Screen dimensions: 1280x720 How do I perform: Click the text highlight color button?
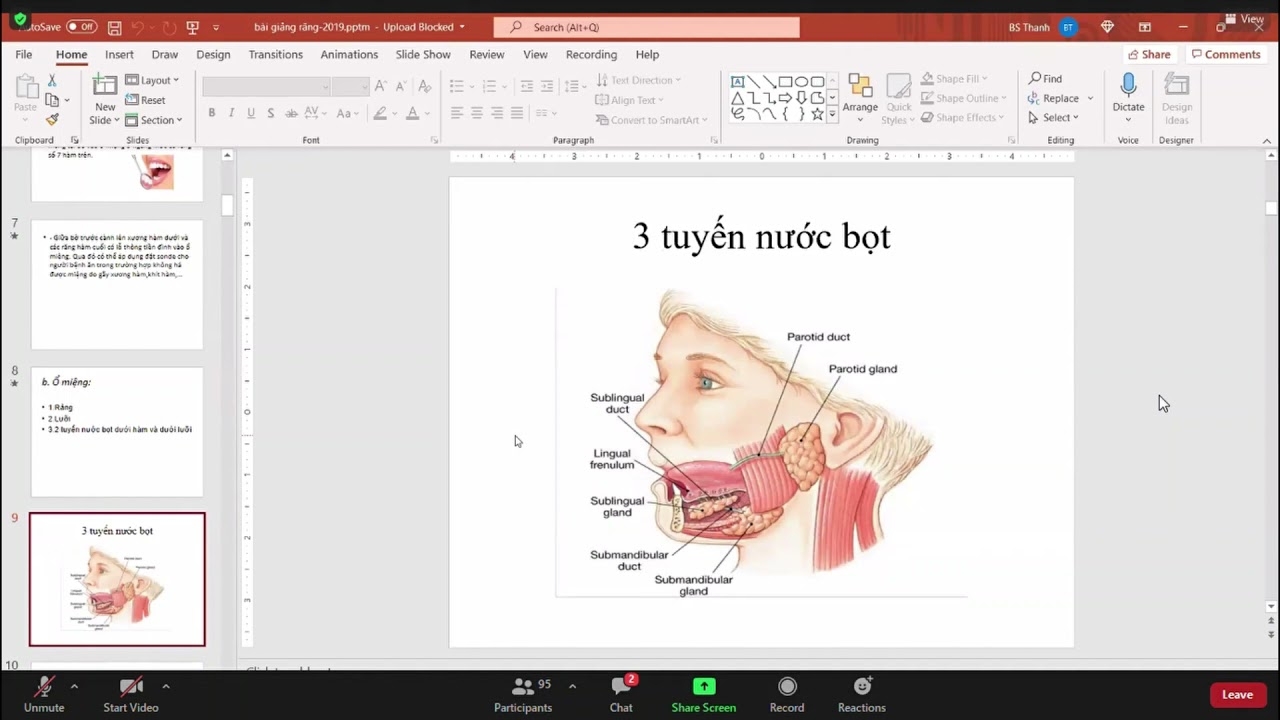pyautogui.click(x=380, y=113)
